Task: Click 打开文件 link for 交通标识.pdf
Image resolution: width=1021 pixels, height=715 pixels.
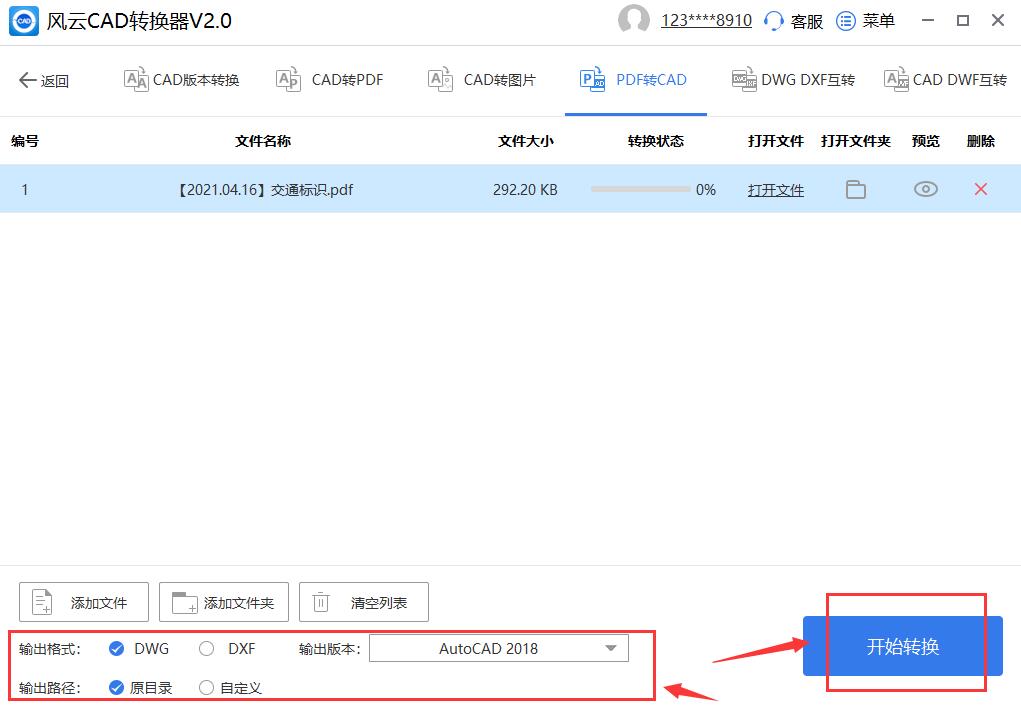Action: [776, 190]
